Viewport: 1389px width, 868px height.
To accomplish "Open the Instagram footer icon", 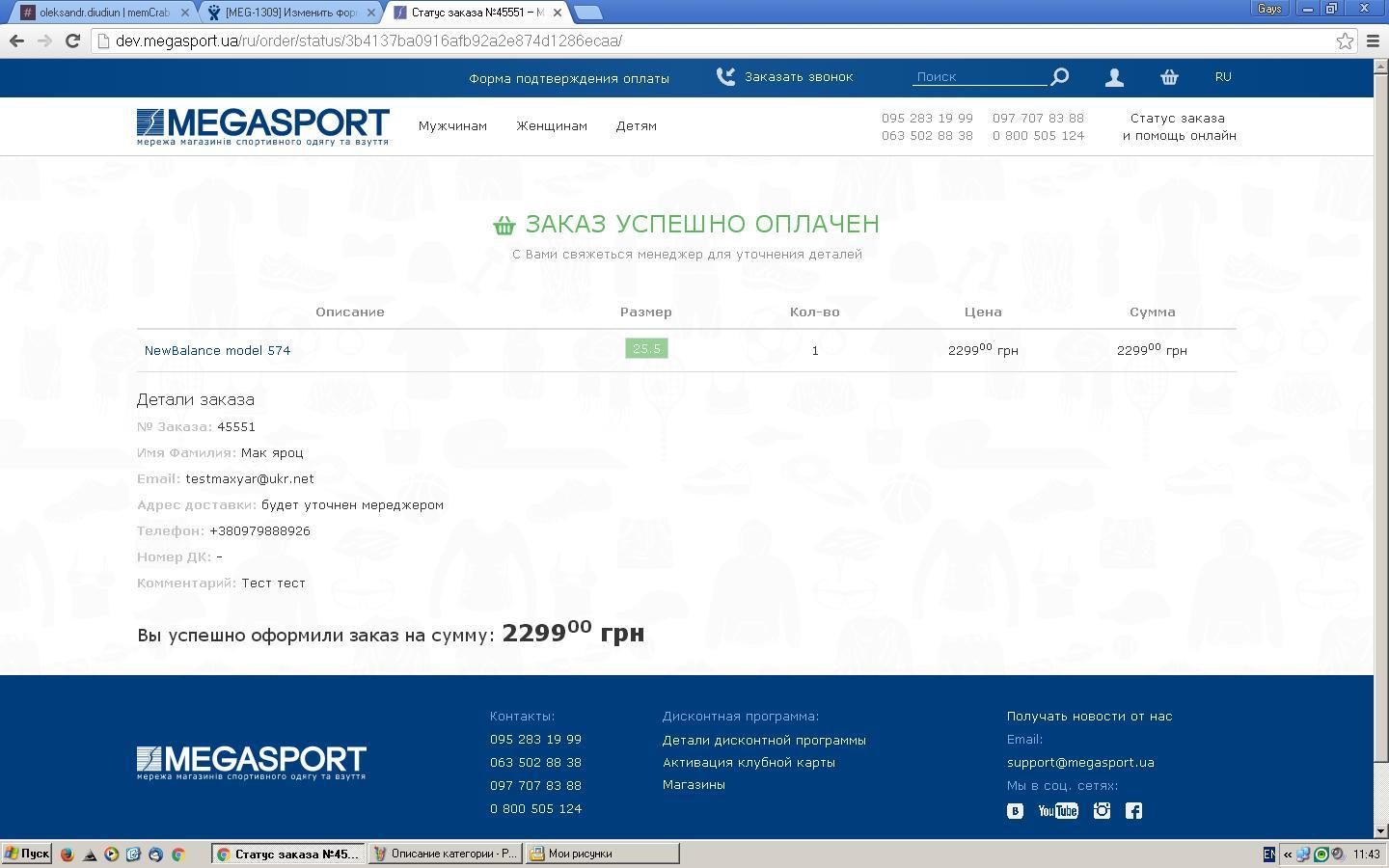I will (1102, 811).
